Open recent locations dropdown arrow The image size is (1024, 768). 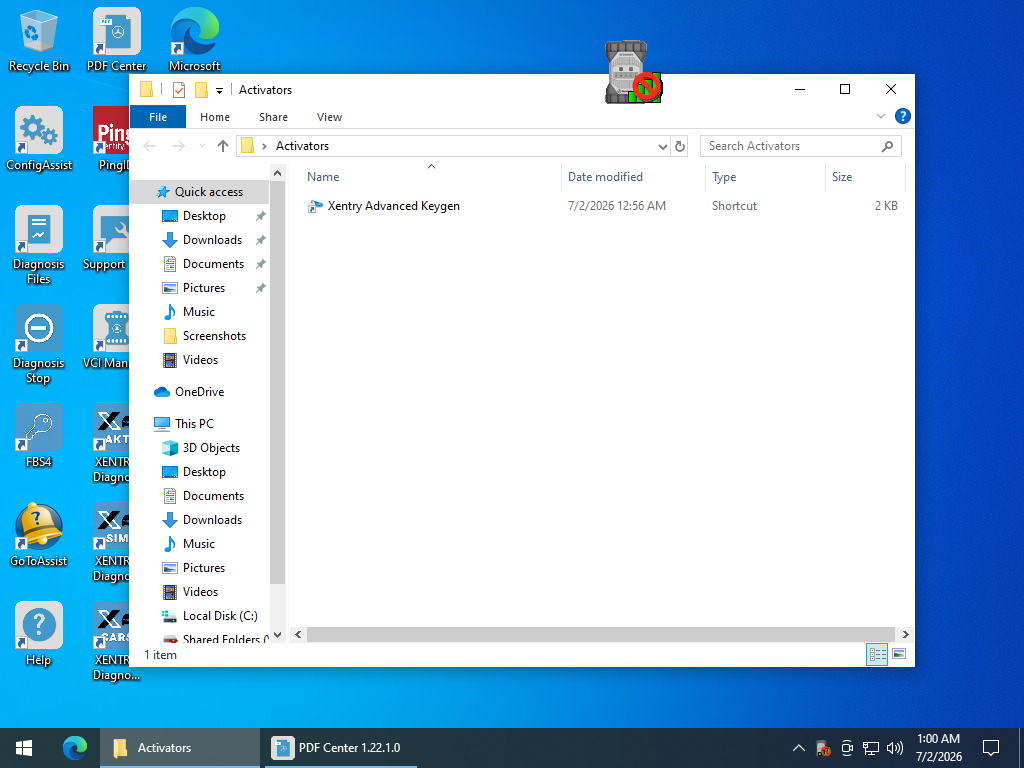[202, 146]
